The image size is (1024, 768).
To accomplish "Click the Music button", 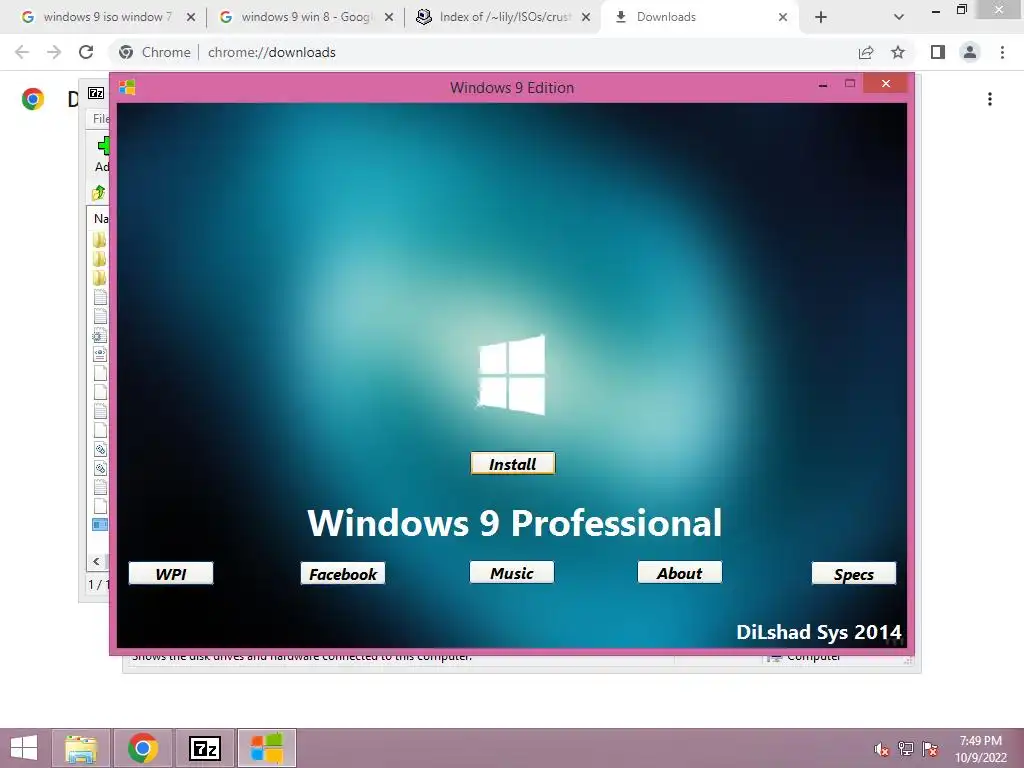I will (512, 573).
